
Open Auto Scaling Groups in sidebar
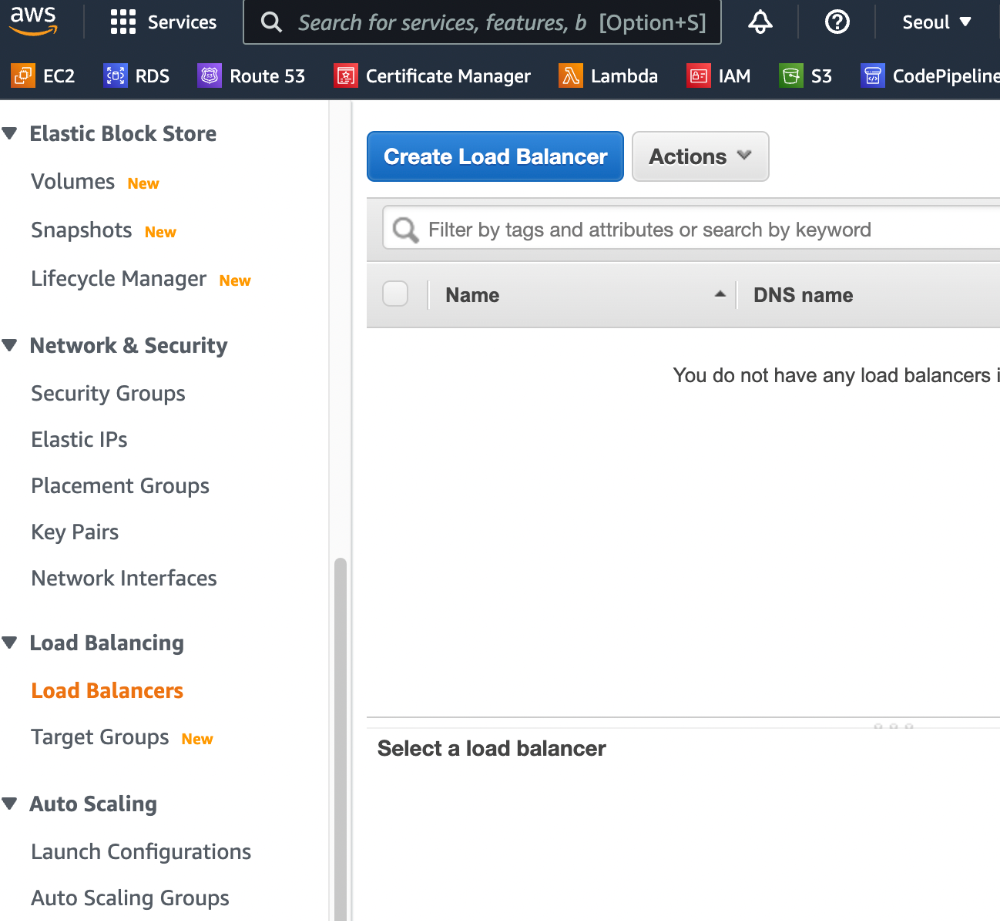pos(130,898)
